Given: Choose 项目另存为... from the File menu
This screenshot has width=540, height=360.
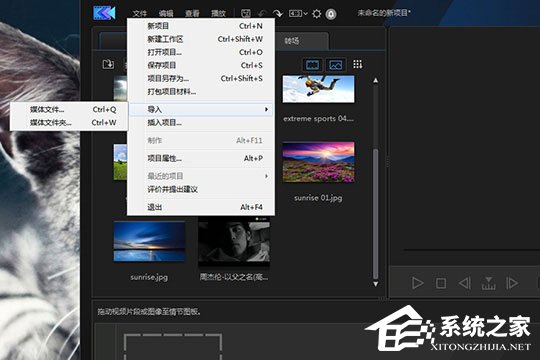Looking at the screenshot, I should pyautogui.click(x=201, y=78).
